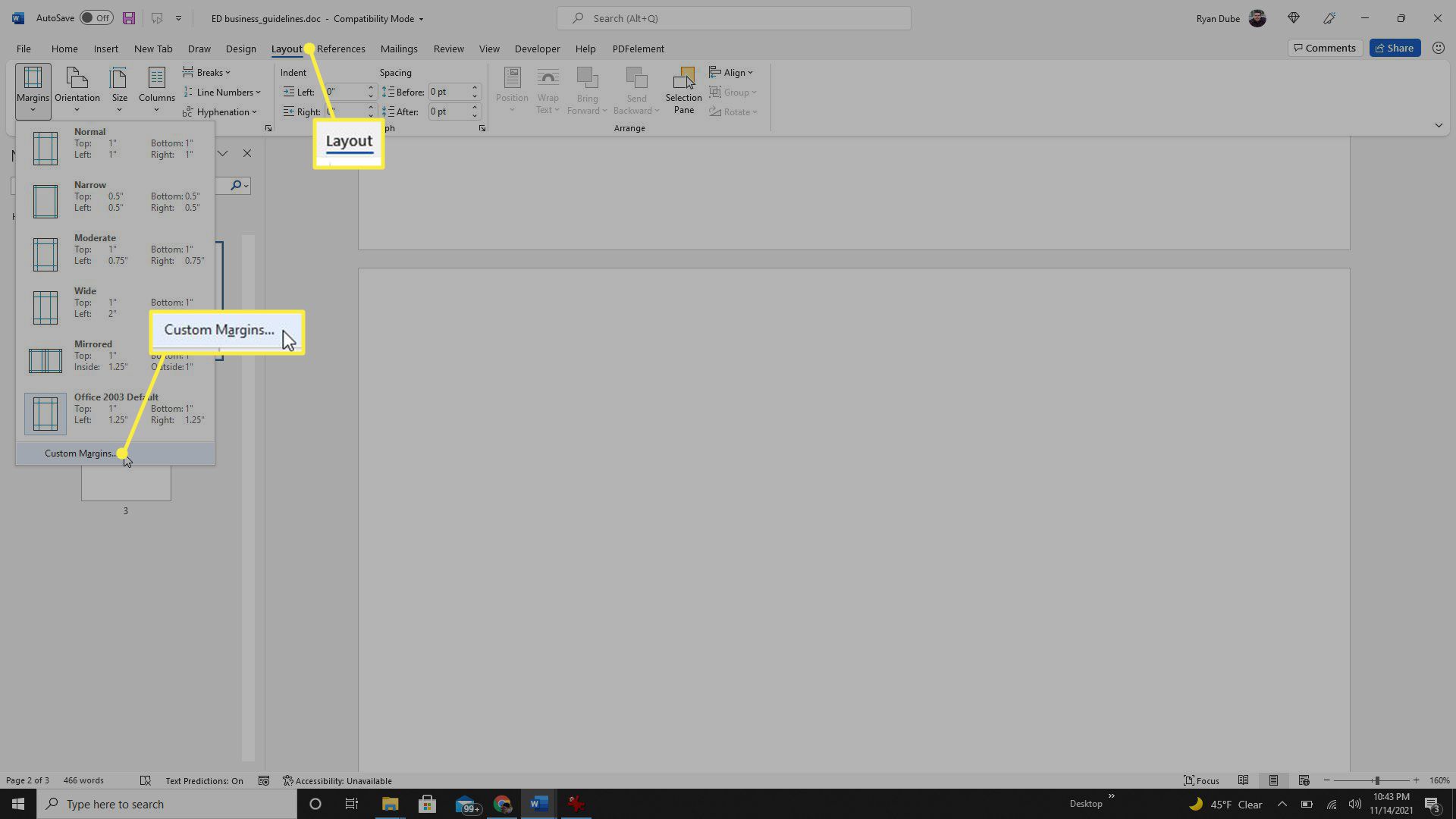Enable Text Predictions toggle in status bar
Image resolution: width=1456 pixels, height=819 pixels.
click(203, 780)
